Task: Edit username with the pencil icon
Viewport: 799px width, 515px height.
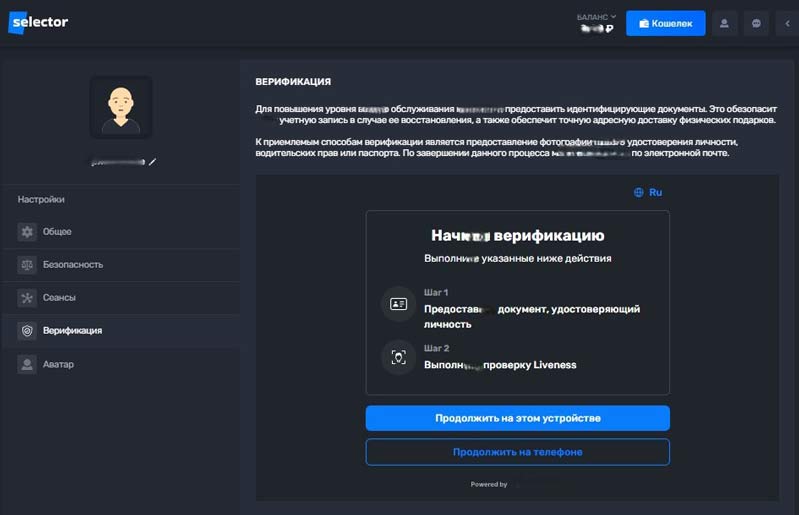Action: coord(152,162)
